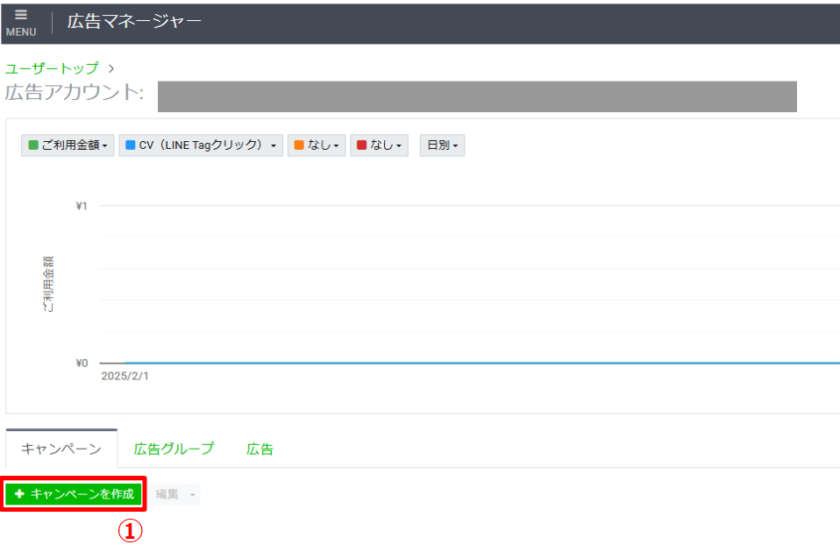Click the 広告マネージャー header title
The width and height of the screenshot is (840, 545).
tap(134, 21)
